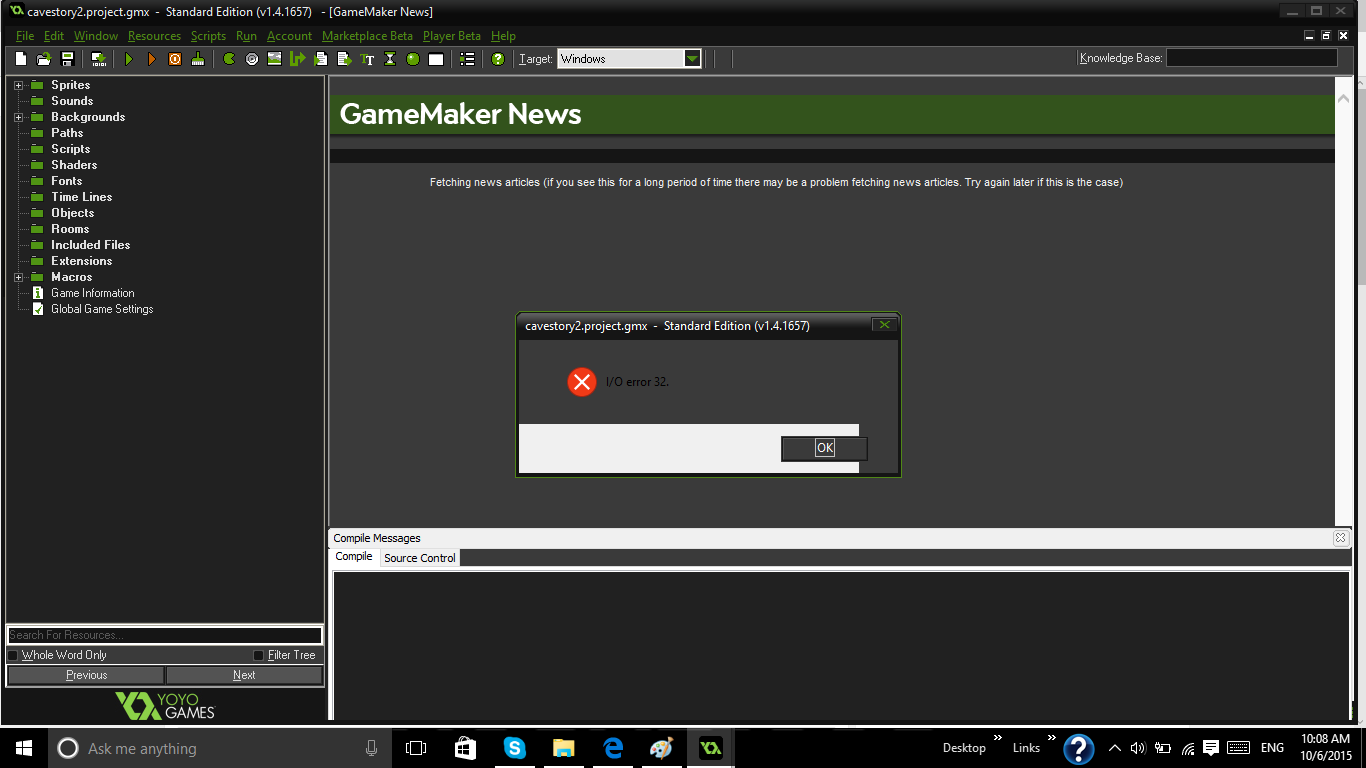Create an object using the green ball icon
This screenshot has width=1366, height=768.
coord(413,59)
